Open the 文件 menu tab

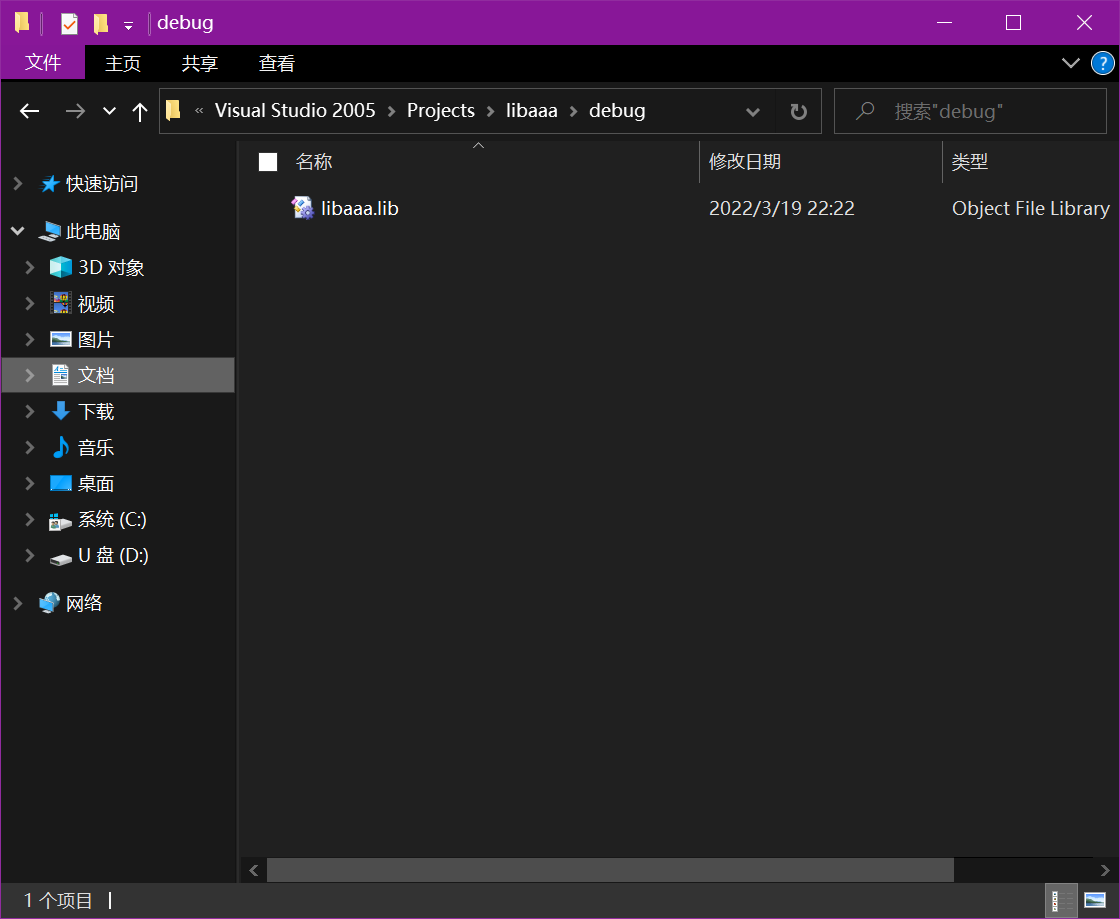(x=43, y=63)
